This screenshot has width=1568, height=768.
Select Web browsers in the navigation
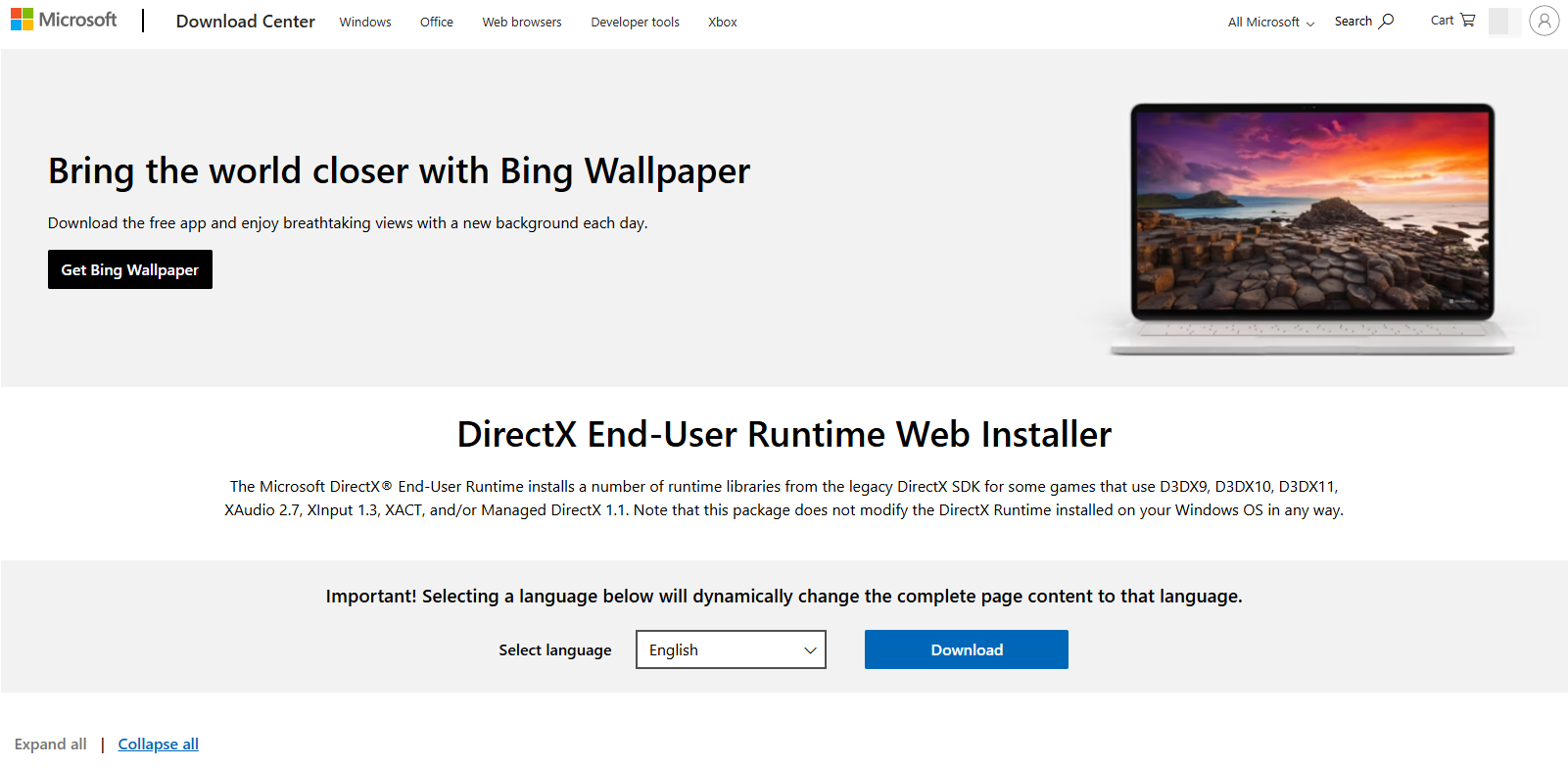point(522,22)
